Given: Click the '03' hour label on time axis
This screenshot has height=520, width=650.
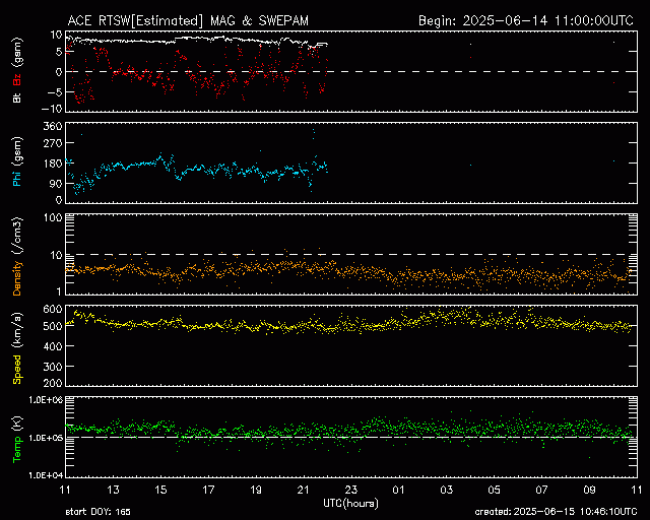Looking at the screenshot, I should coord(446,490).
